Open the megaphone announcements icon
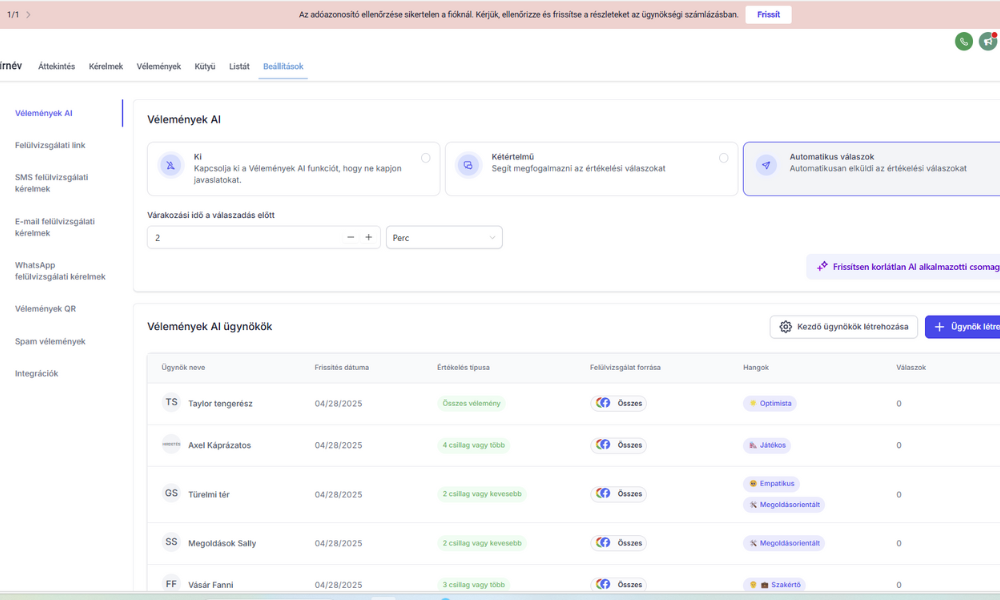Viewport: 1000px width, 600px height. [988, 41]
